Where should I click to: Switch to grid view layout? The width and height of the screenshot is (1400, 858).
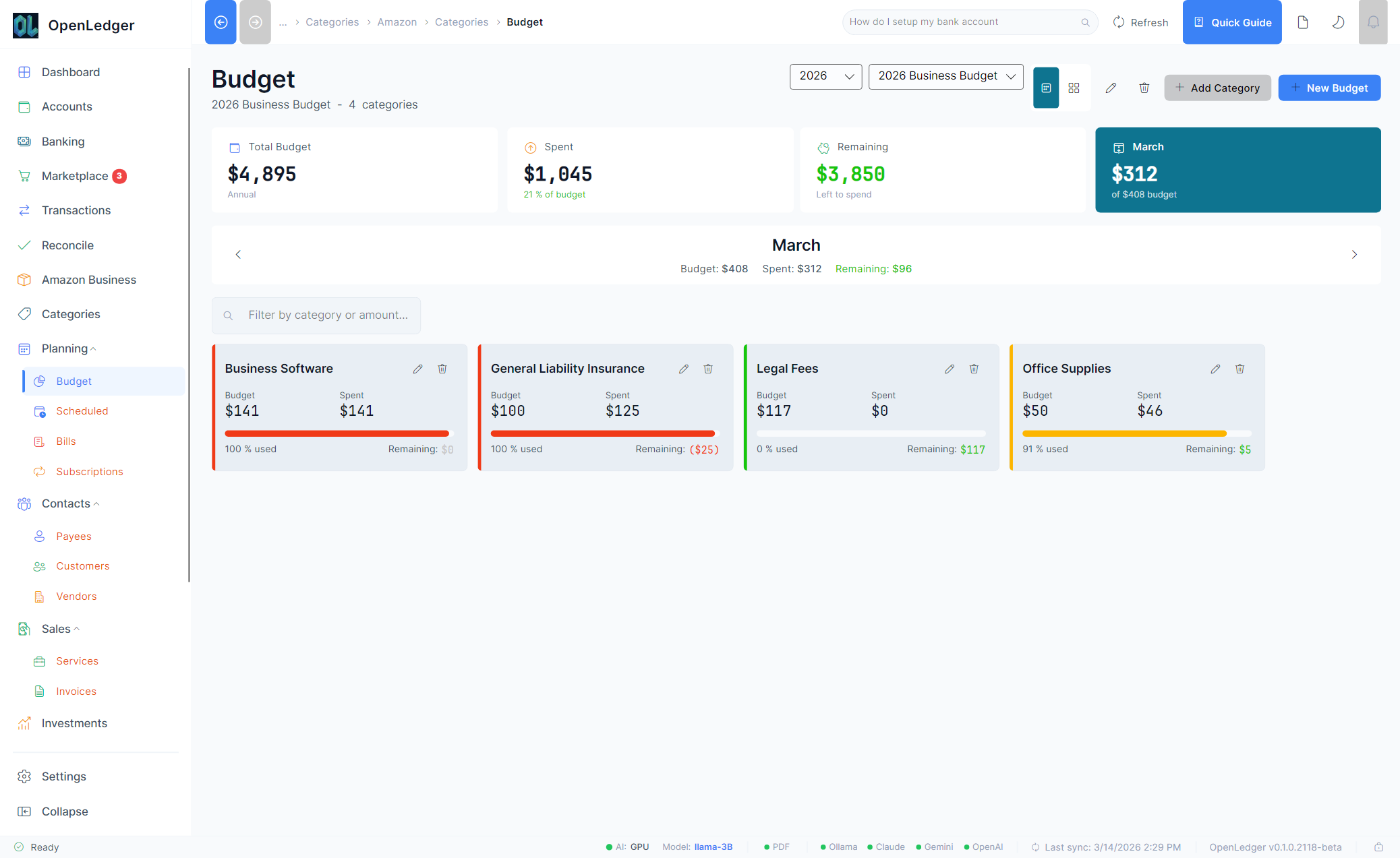[x=1074, y=88]
